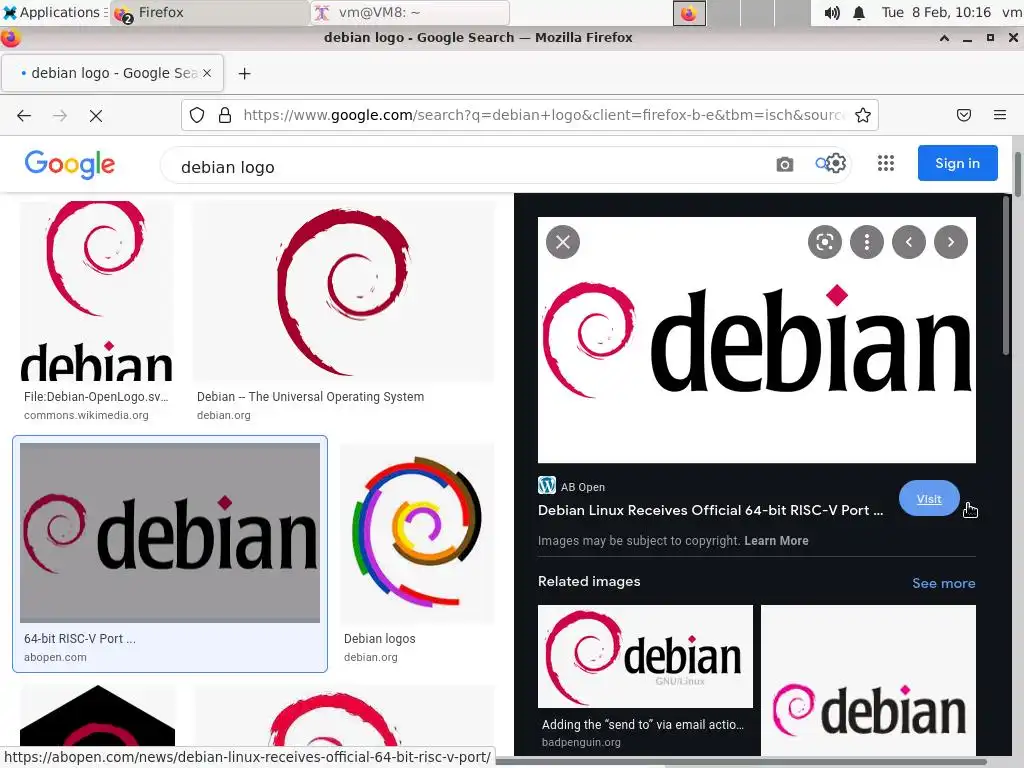Click the horizontal scrollbar at bottom

pyautogui.click(x=741, y=761)
